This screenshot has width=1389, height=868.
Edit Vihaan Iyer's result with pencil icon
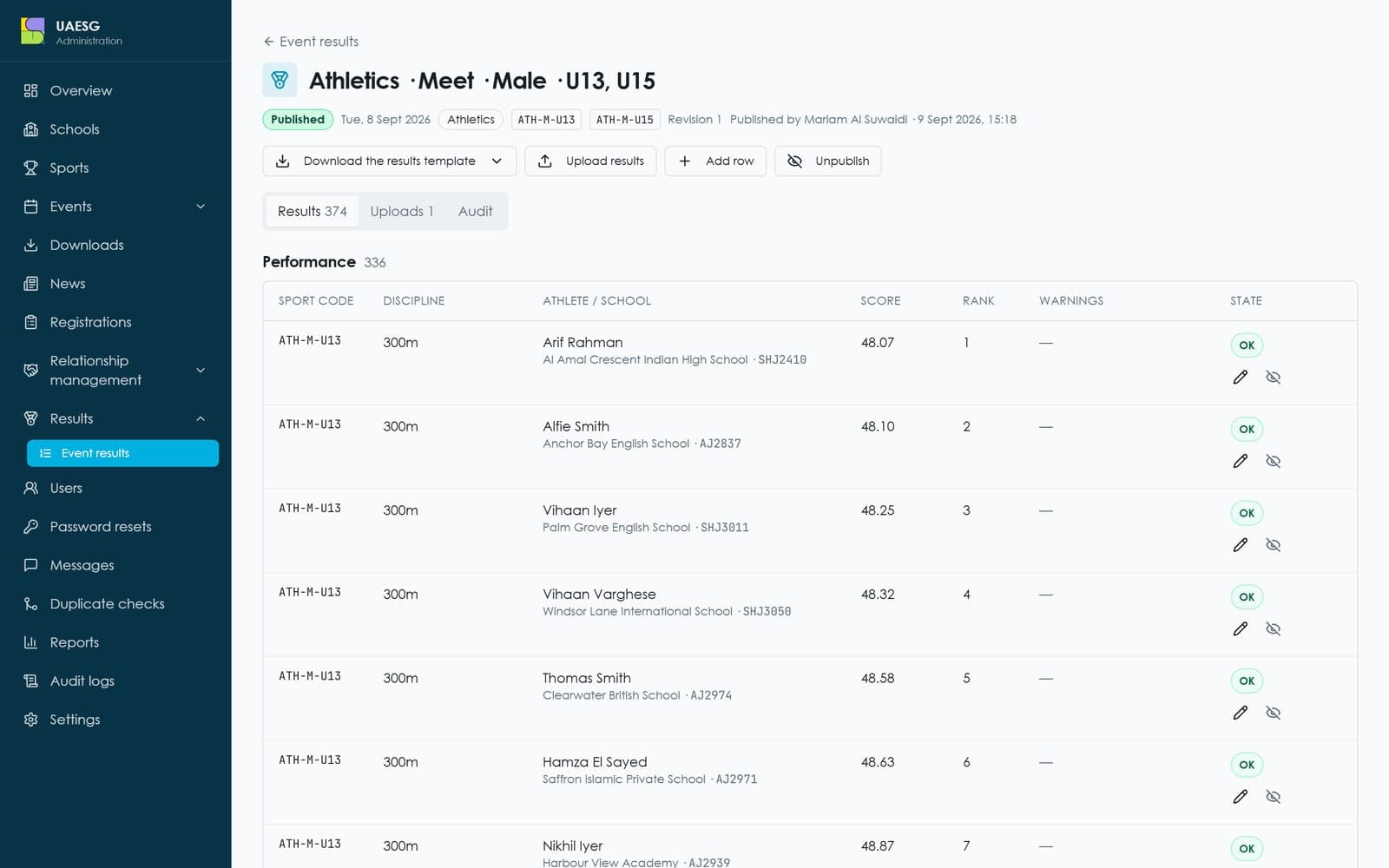click(x=1240, y=545)
